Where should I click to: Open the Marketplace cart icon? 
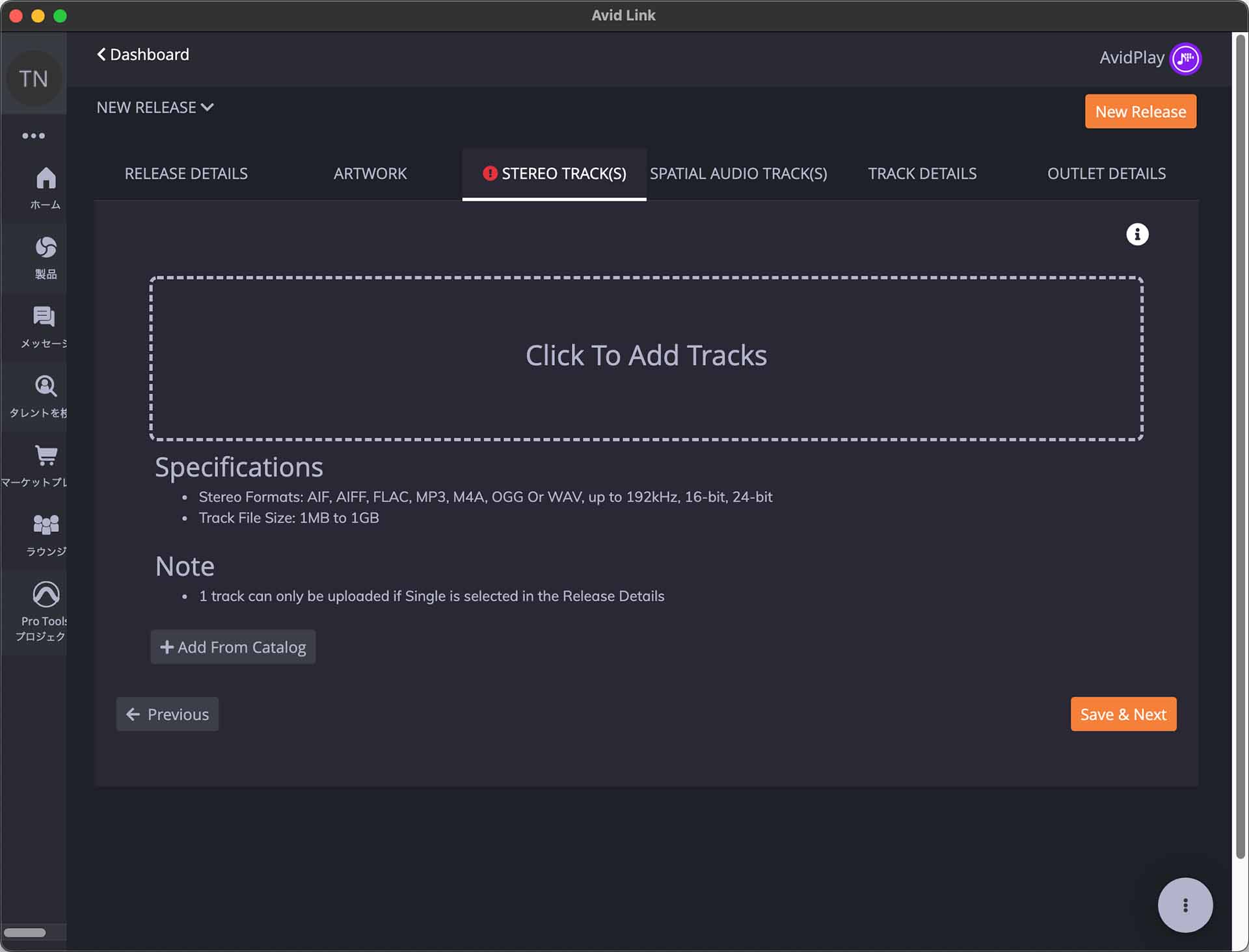coord(46,456)
